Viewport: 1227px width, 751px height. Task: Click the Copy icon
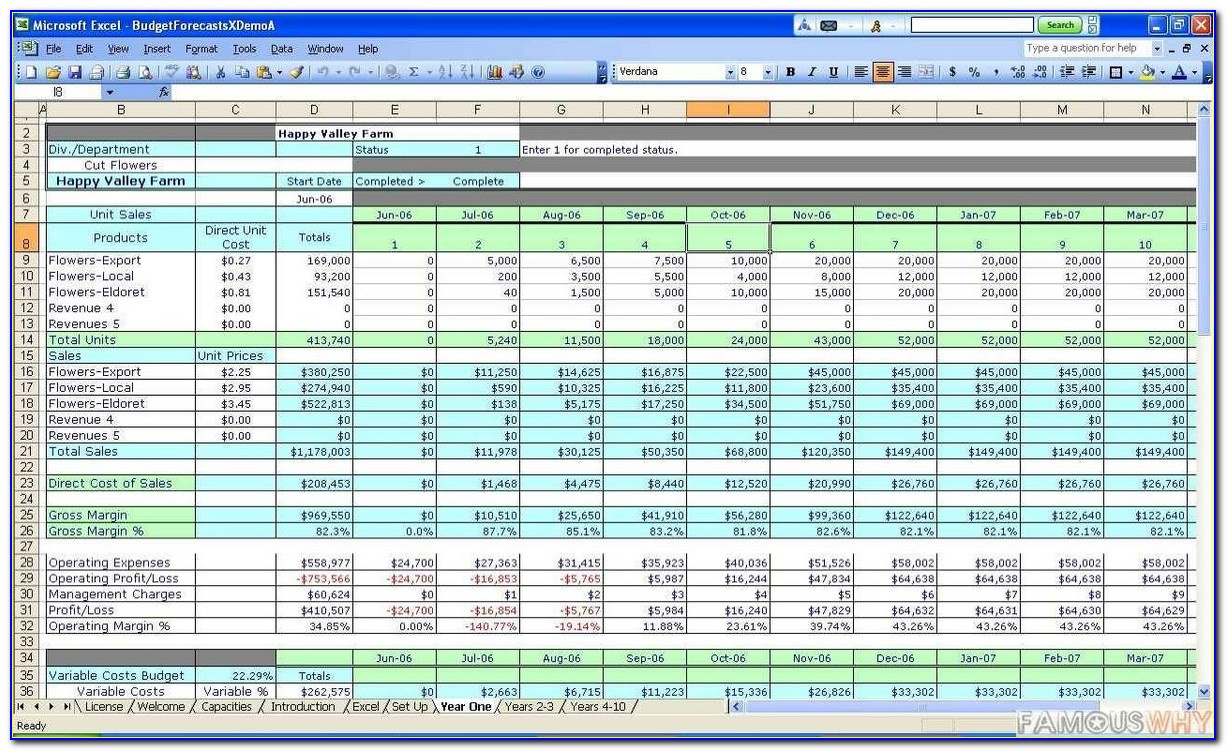coord(243,72)
